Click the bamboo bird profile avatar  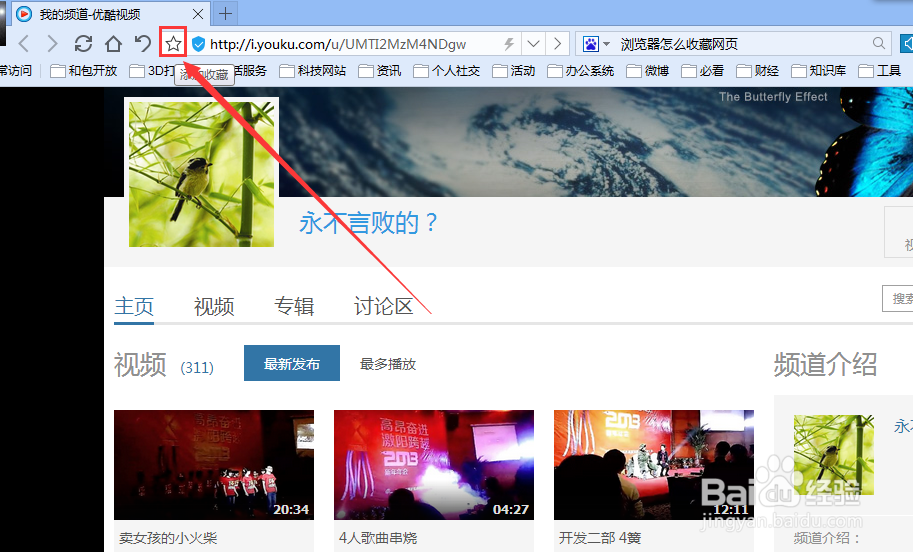pyautogui.click(x=201, y=174)
